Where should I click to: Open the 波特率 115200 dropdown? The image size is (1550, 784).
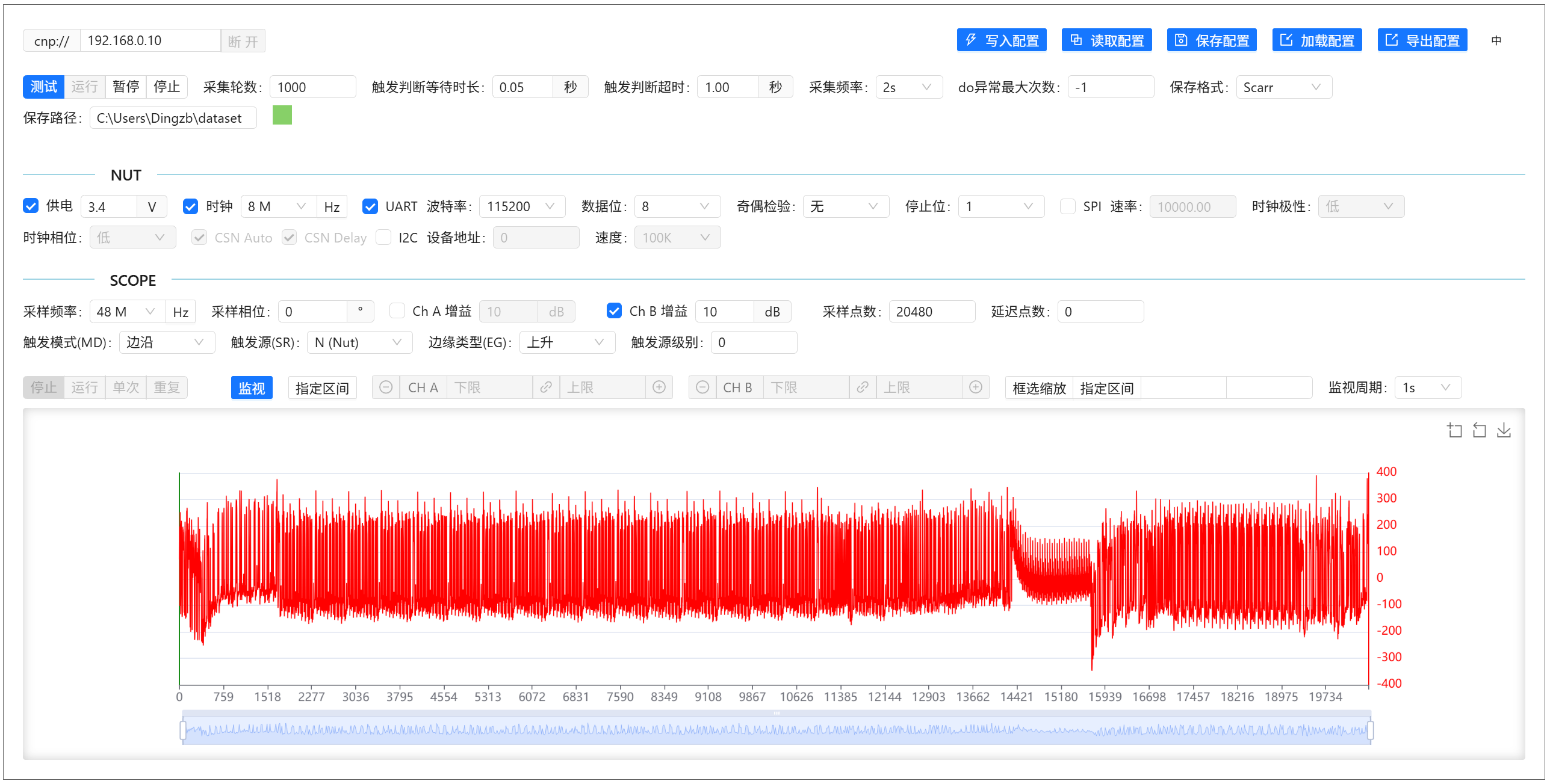tap(521, 206)
